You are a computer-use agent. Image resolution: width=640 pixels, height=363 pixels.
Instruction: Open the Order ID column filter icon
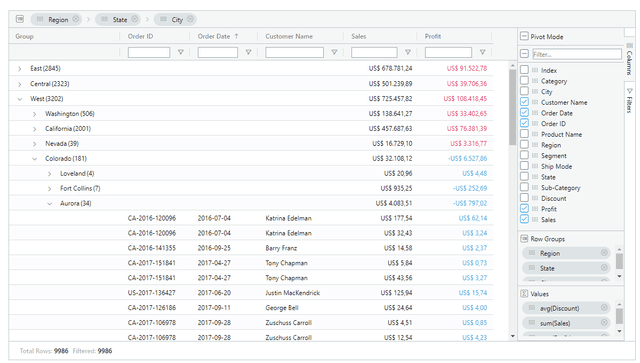click(180, 52)
